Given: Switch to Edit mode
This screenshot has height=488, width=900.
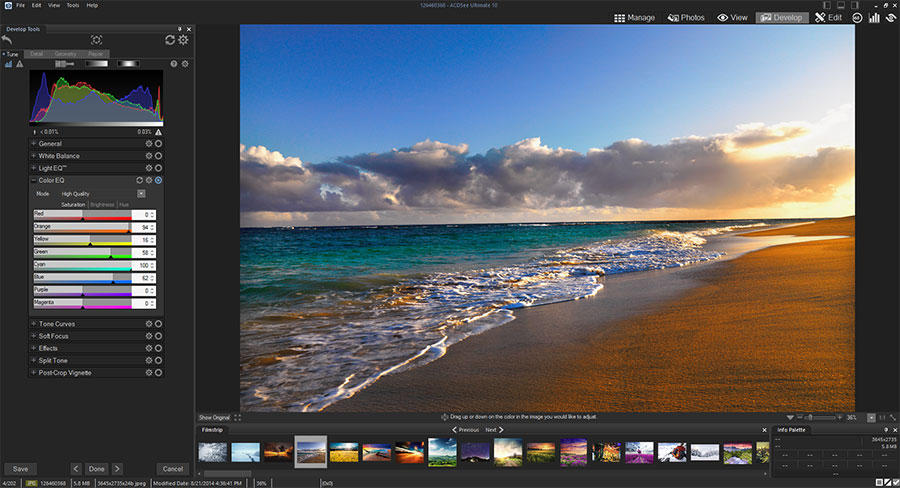Looking at the screenshot, I should point(828,18).
